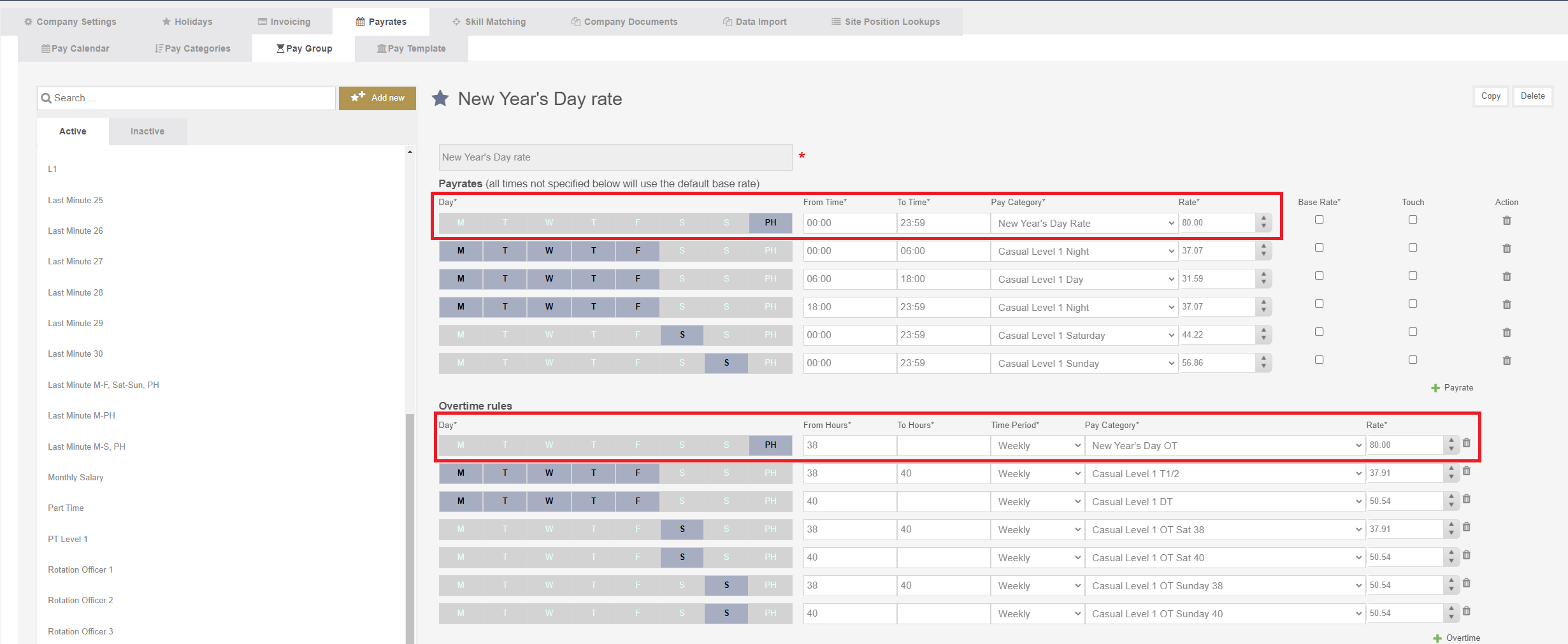Screen dimensions: 1568x644
Task: Delete the New Year's Day Rate payrate row
Action: (x=1506, y=220)
